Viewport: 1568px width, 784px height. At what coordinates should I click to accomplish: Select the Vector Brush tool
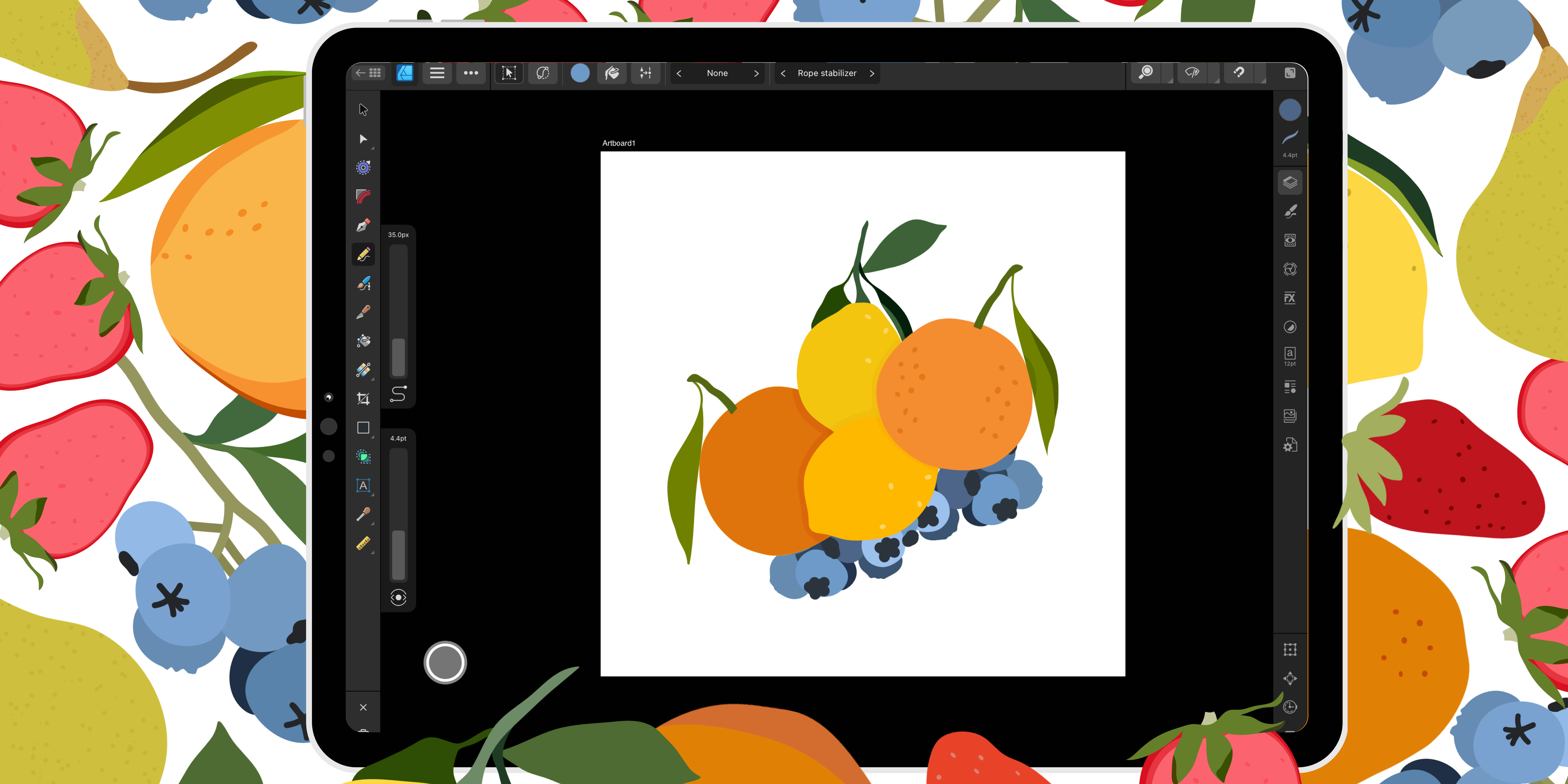coord(363,283)
